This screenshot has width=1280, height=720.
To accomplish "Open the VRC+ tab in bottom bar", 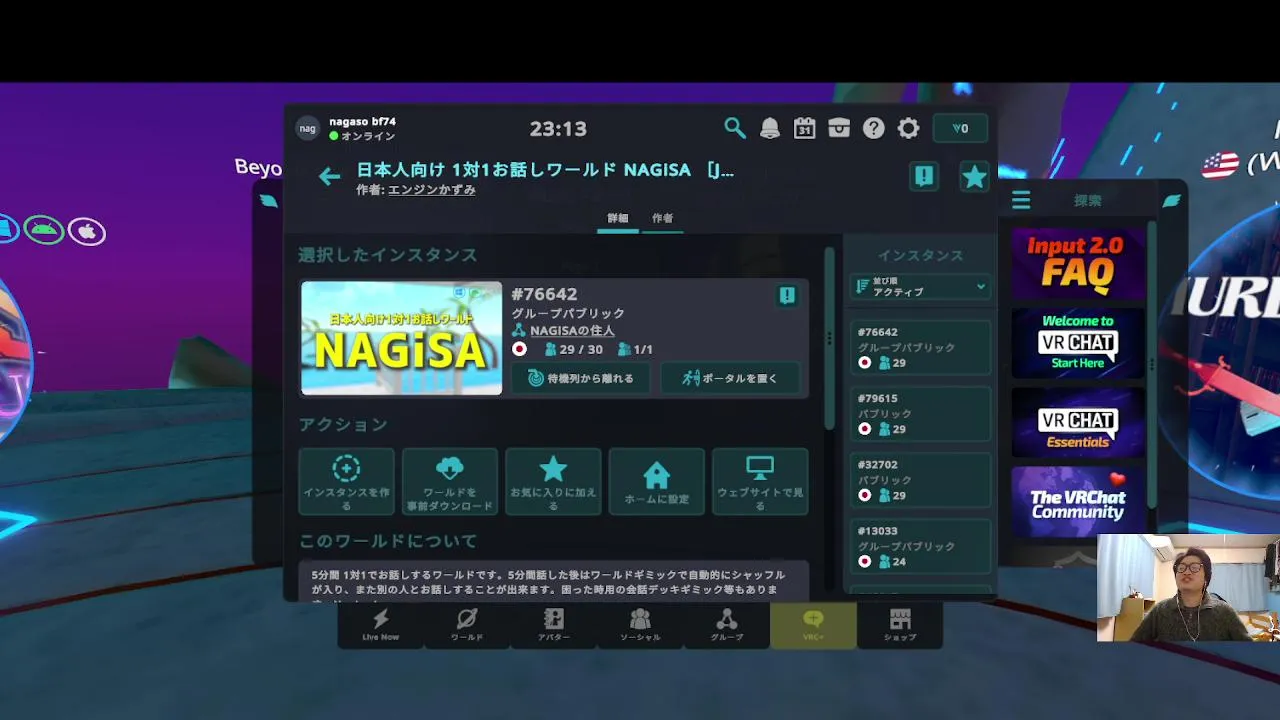I will point(813,624).
